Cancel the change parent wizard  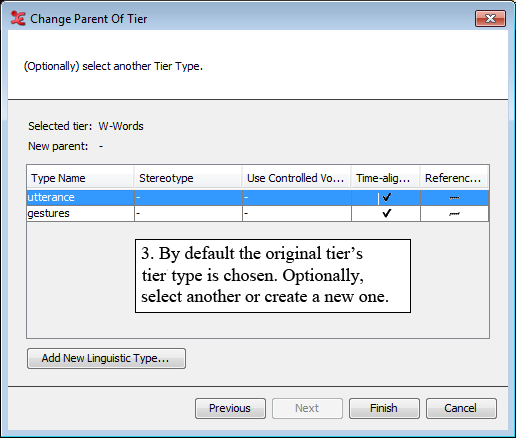[x=461, y=408]
